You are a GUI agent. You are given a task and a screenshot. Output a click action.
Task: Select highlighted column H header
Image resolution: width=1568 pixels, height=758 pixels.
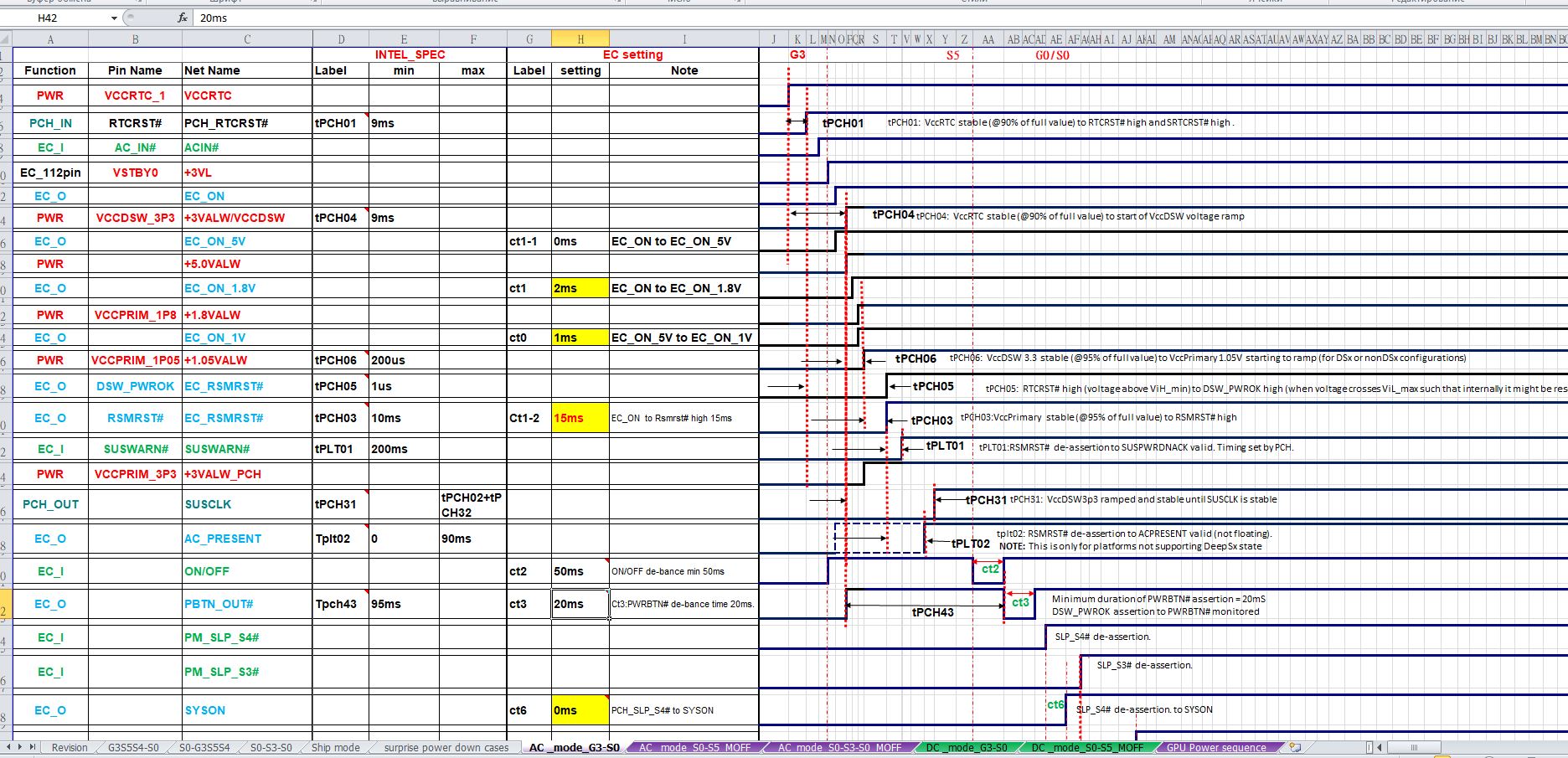(x=580, y=39)
